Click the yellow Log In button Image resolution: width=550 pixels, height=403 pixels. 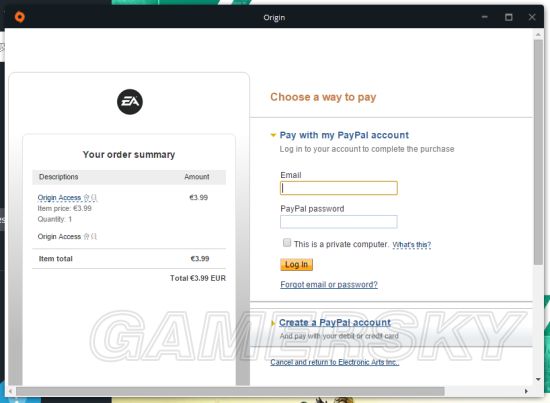(x=296, y=264)
